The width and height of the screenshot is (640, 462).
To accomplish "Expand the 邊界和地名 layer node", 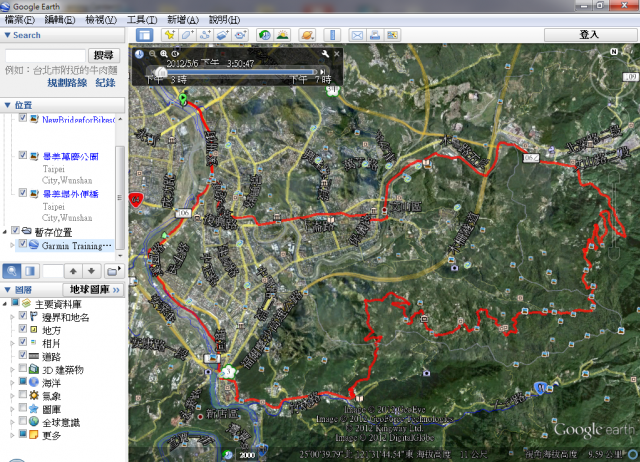I will click(12, 317).
